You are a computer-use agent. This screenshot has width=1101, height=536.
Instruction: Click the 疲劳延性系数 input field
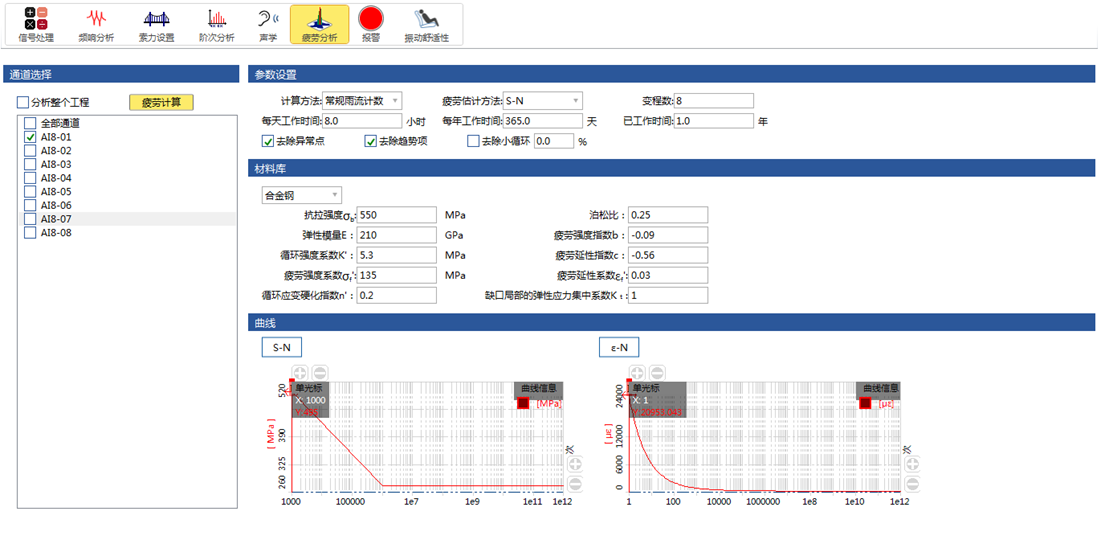click(x=668, y=275)
